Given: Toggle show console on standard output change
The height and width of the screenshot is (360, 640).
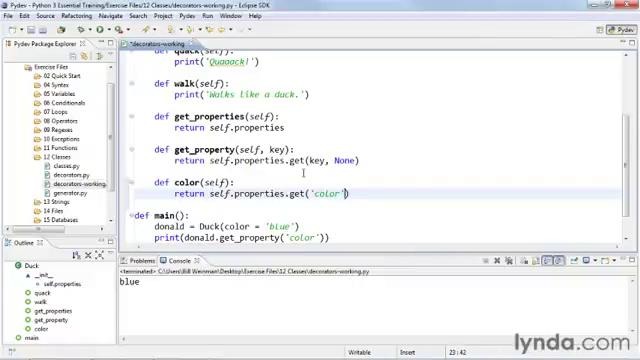Looking at the screenshot, I should (x=547, y=260).
